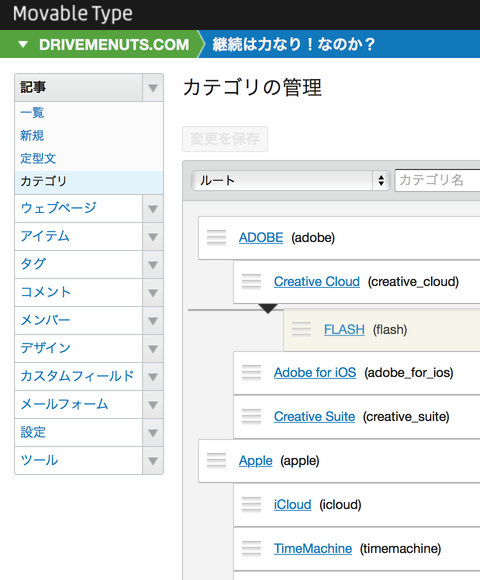Viewport: 480px width, 580px height.
Task: Collapse the 記事 menu arrow
Action: (x=153, y=88)
